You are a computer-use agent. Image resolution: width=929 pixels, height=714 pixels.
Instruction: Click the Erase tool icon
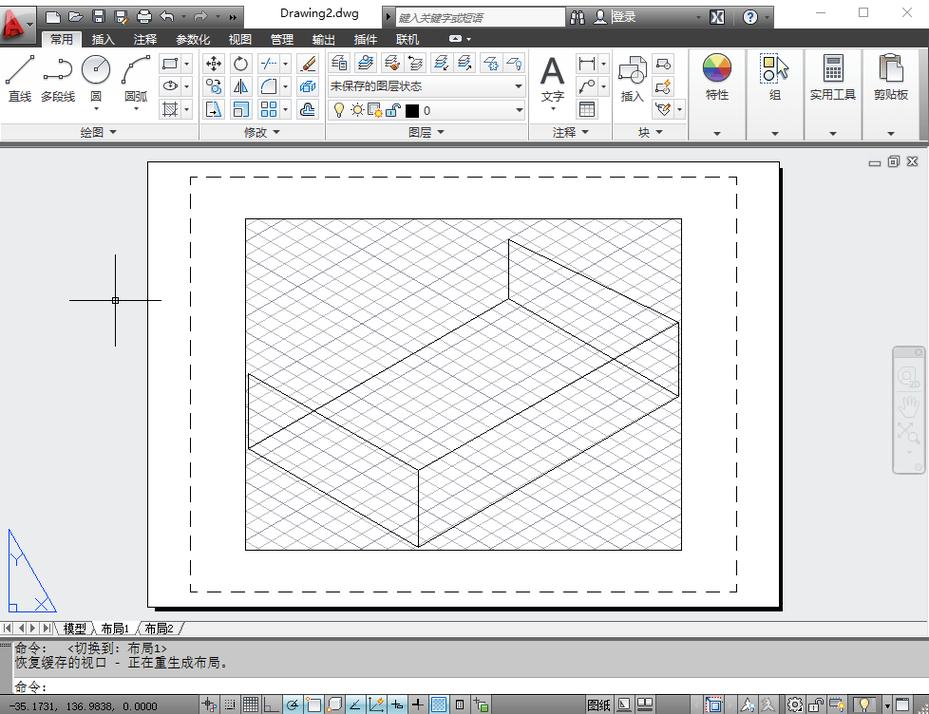point(307,63)
